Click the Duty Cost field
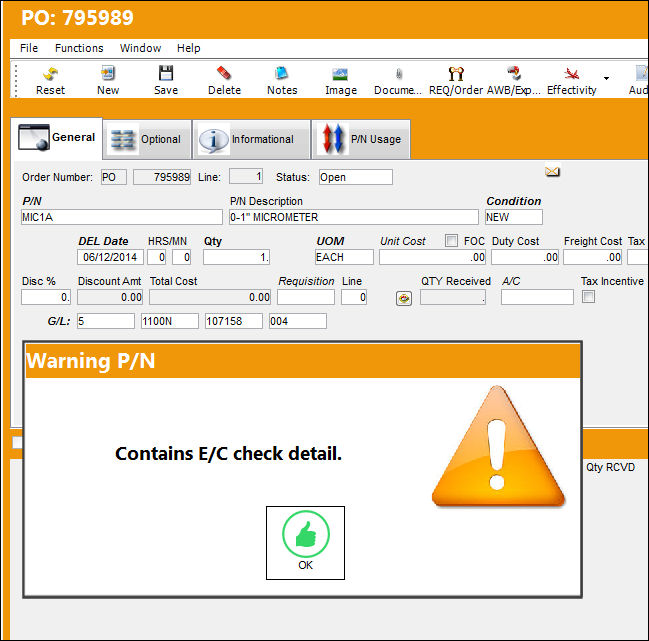 point(525,257)
